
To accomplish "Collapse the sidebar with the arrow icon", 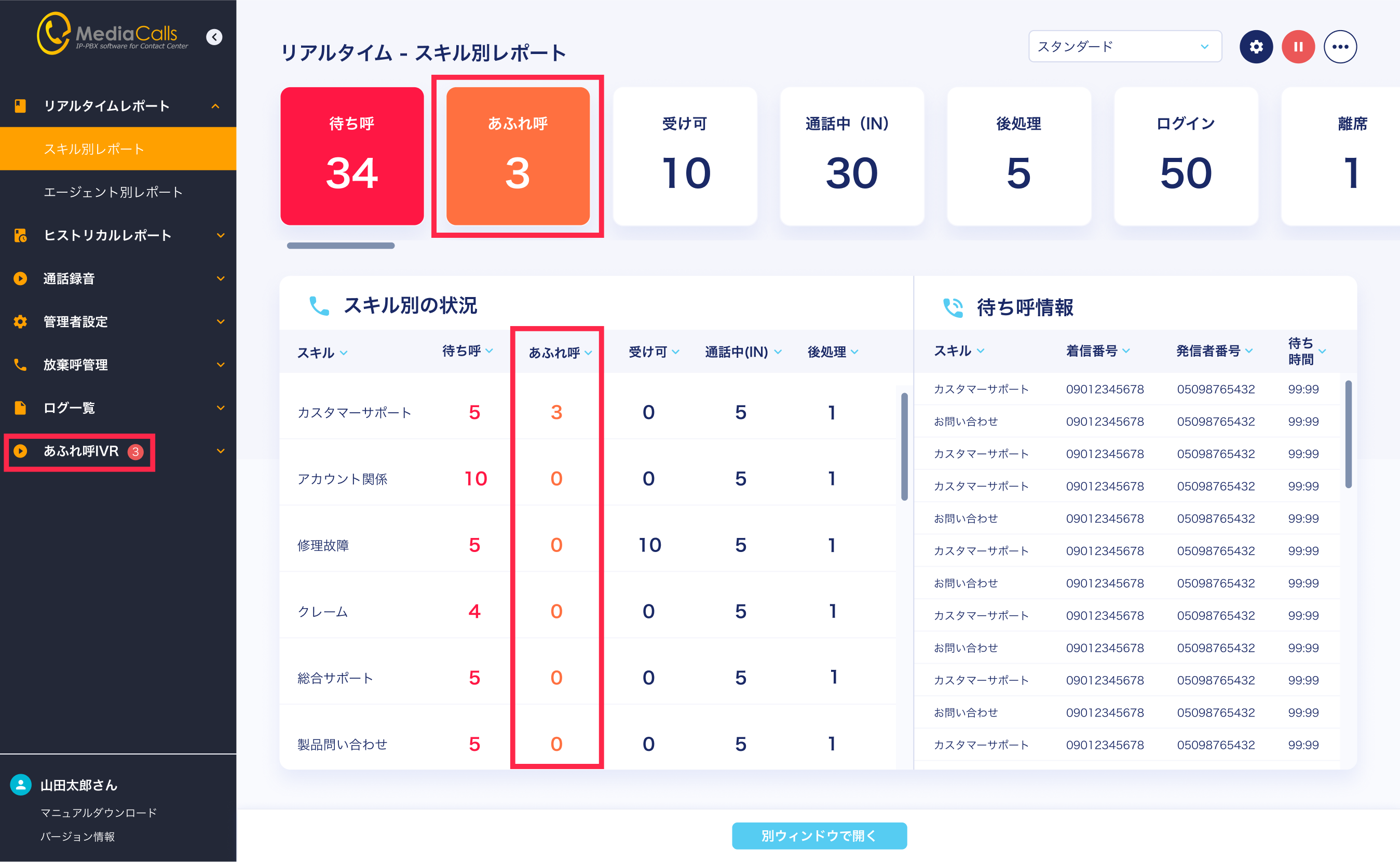I will (x=214, y=37).
